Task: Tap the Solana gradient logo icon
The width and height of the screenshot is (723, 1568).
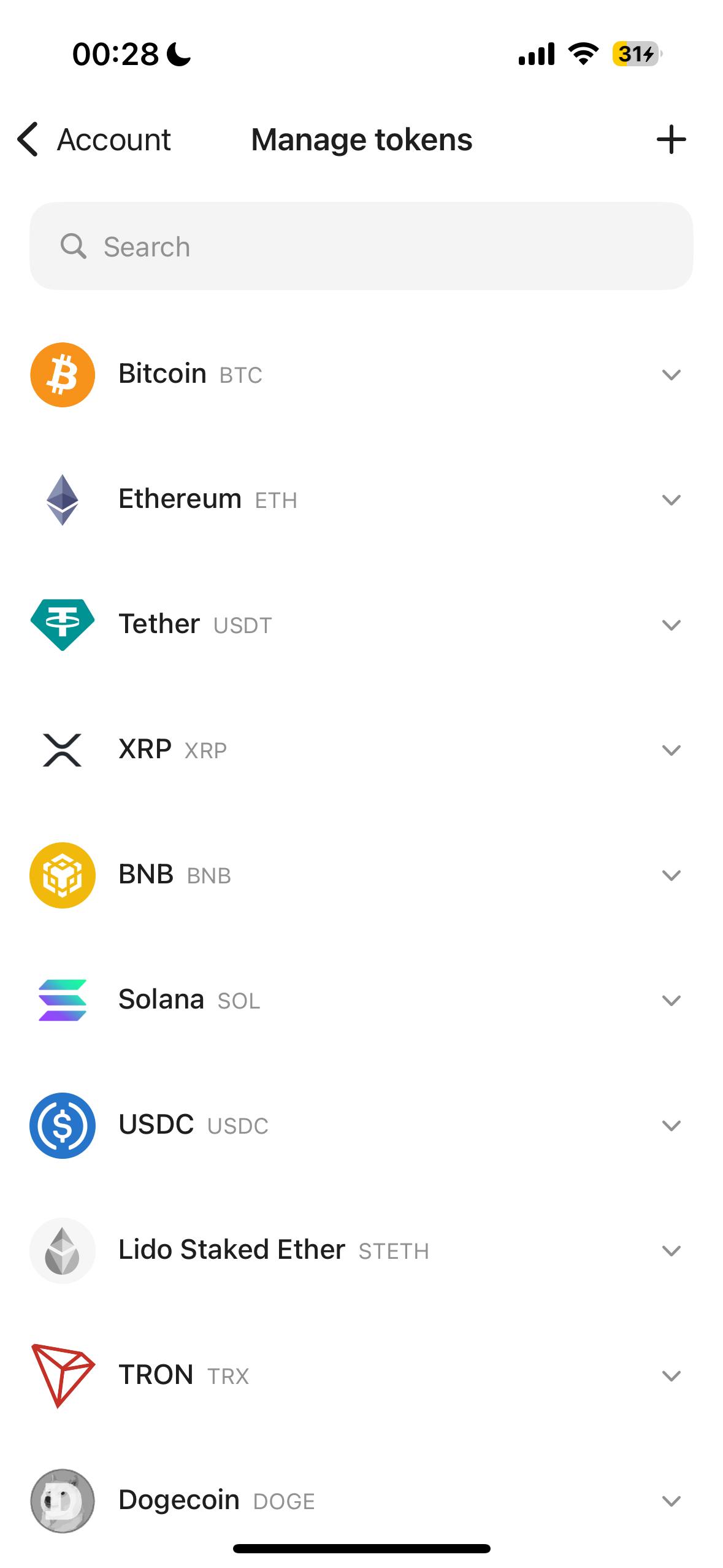Action: point(63,1001)
